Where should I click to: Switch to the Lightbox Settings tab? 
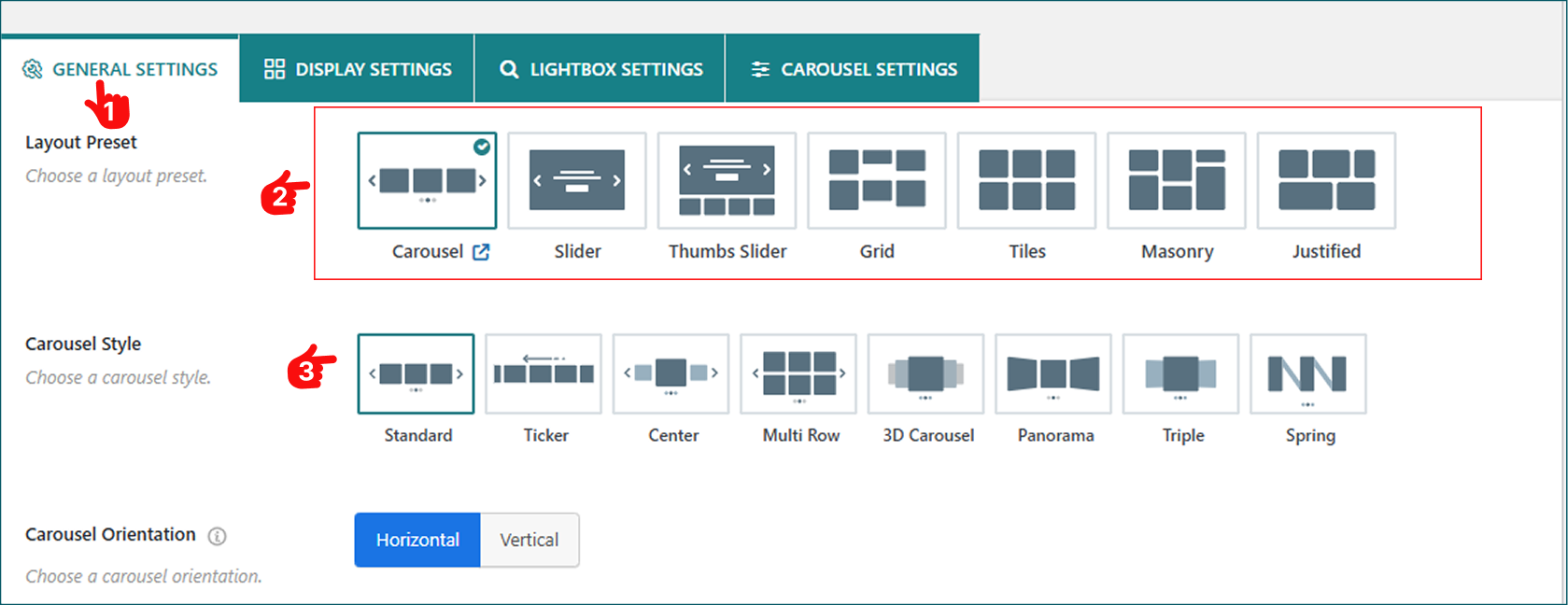pyautogui.click(x=600, y=69)
